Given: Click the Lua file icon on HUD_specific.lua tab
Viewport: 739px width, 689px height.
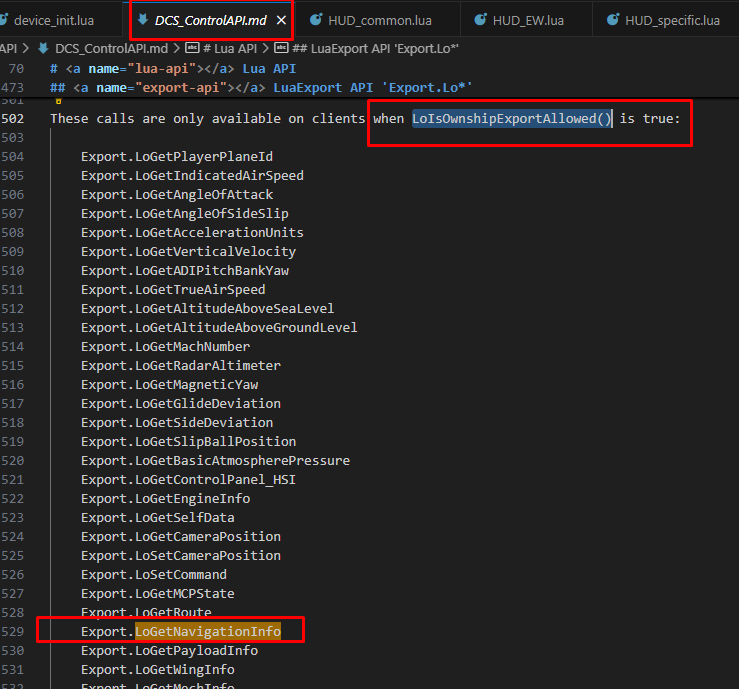Looking at the screenshot, I should pyautogui.click(x=613, y=20).
